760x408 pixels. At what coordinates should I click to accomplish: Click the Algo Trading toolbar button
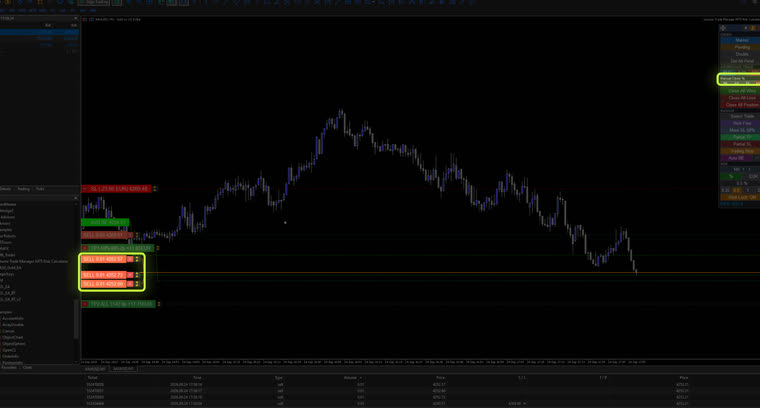pos(95,2)
